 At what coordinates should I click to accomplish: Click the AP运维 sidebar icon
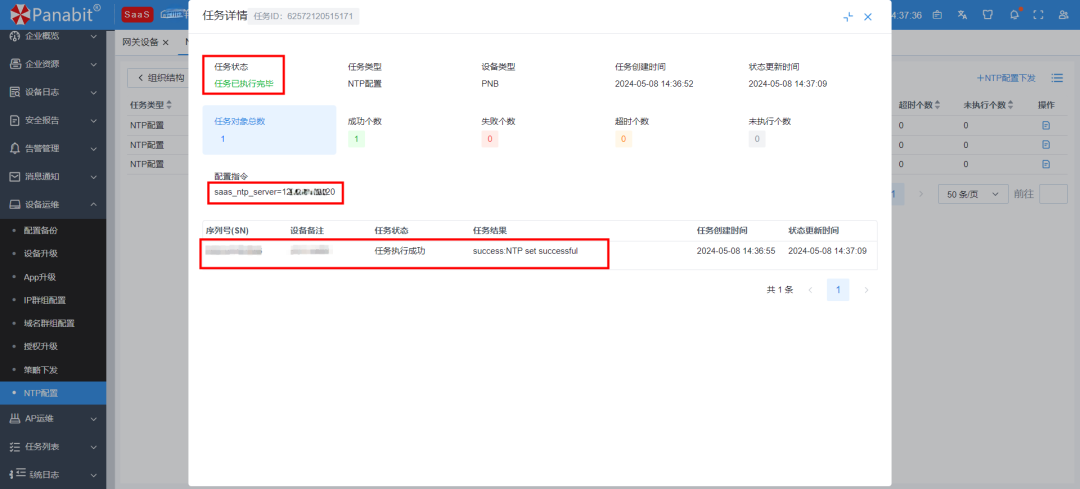coord(14,418)
